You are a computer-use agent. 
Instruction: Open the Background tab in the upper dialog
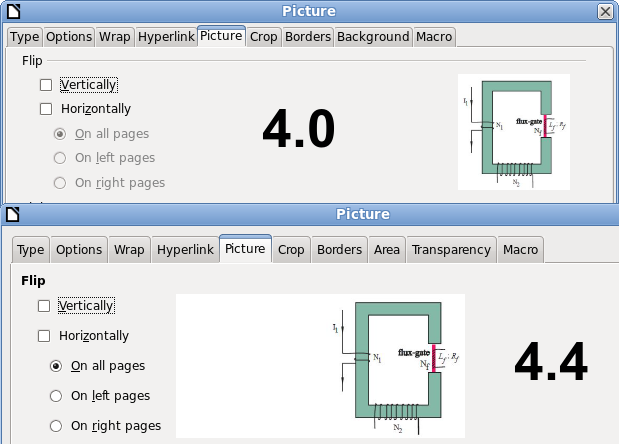[373, 37]
